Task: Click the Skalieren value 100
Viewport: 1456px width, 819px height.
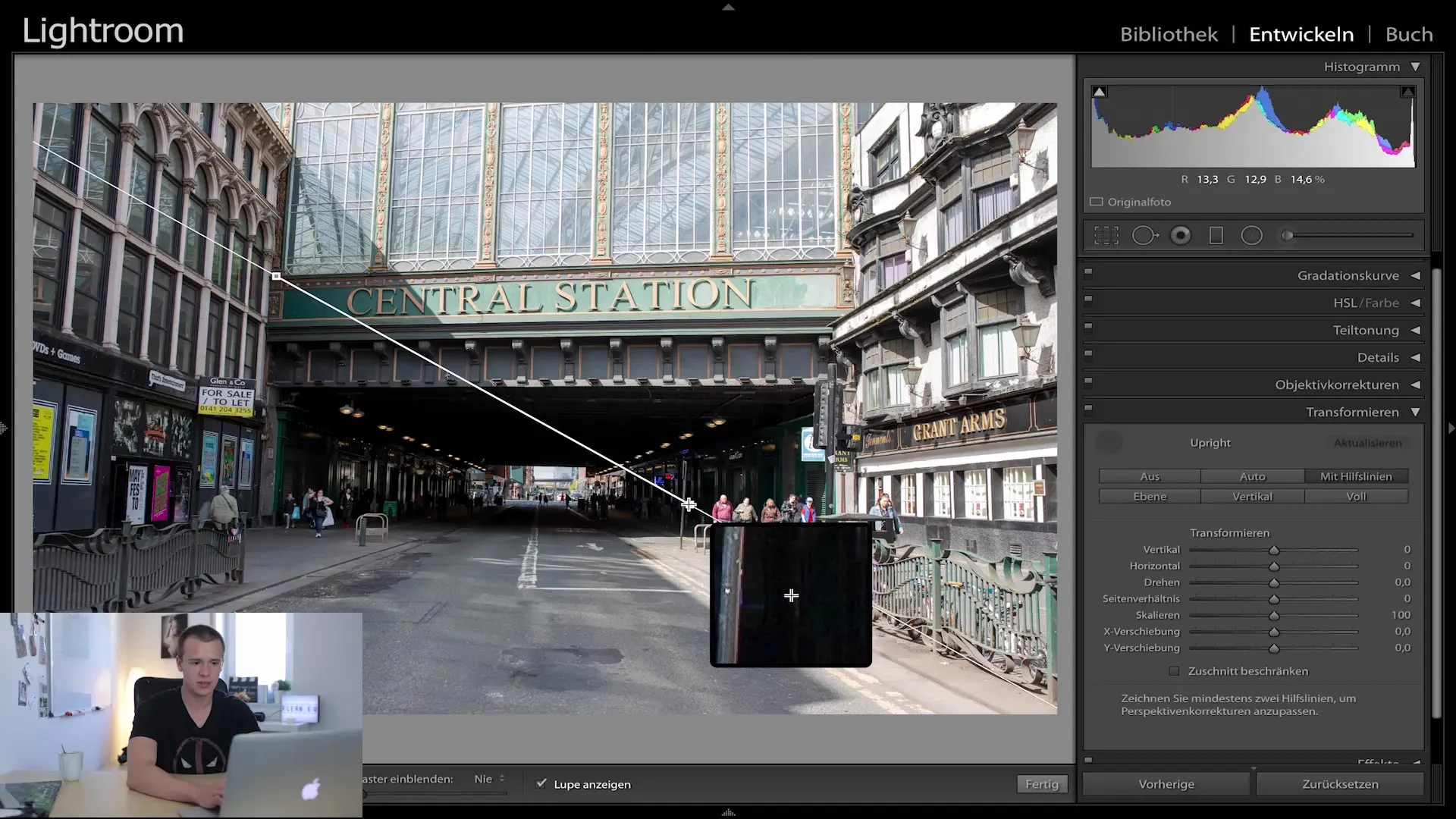Action: pos(1401,615)
